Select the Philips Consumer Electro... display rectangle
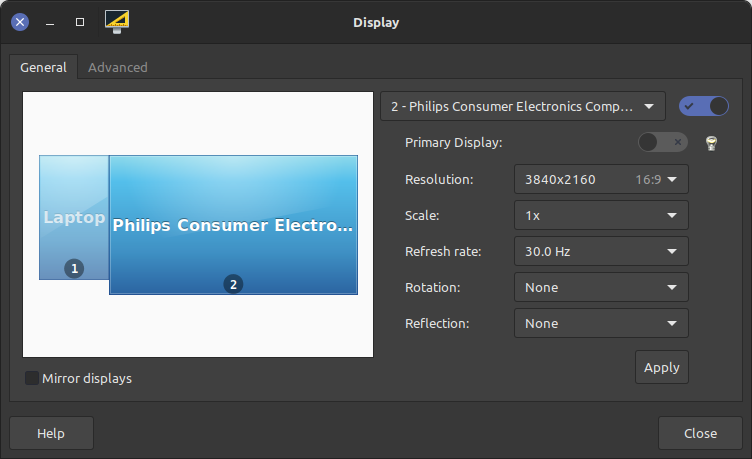Image resolution: width=752 pixels, height=459 pixels. pyautogui.click(x=233, y=225)
